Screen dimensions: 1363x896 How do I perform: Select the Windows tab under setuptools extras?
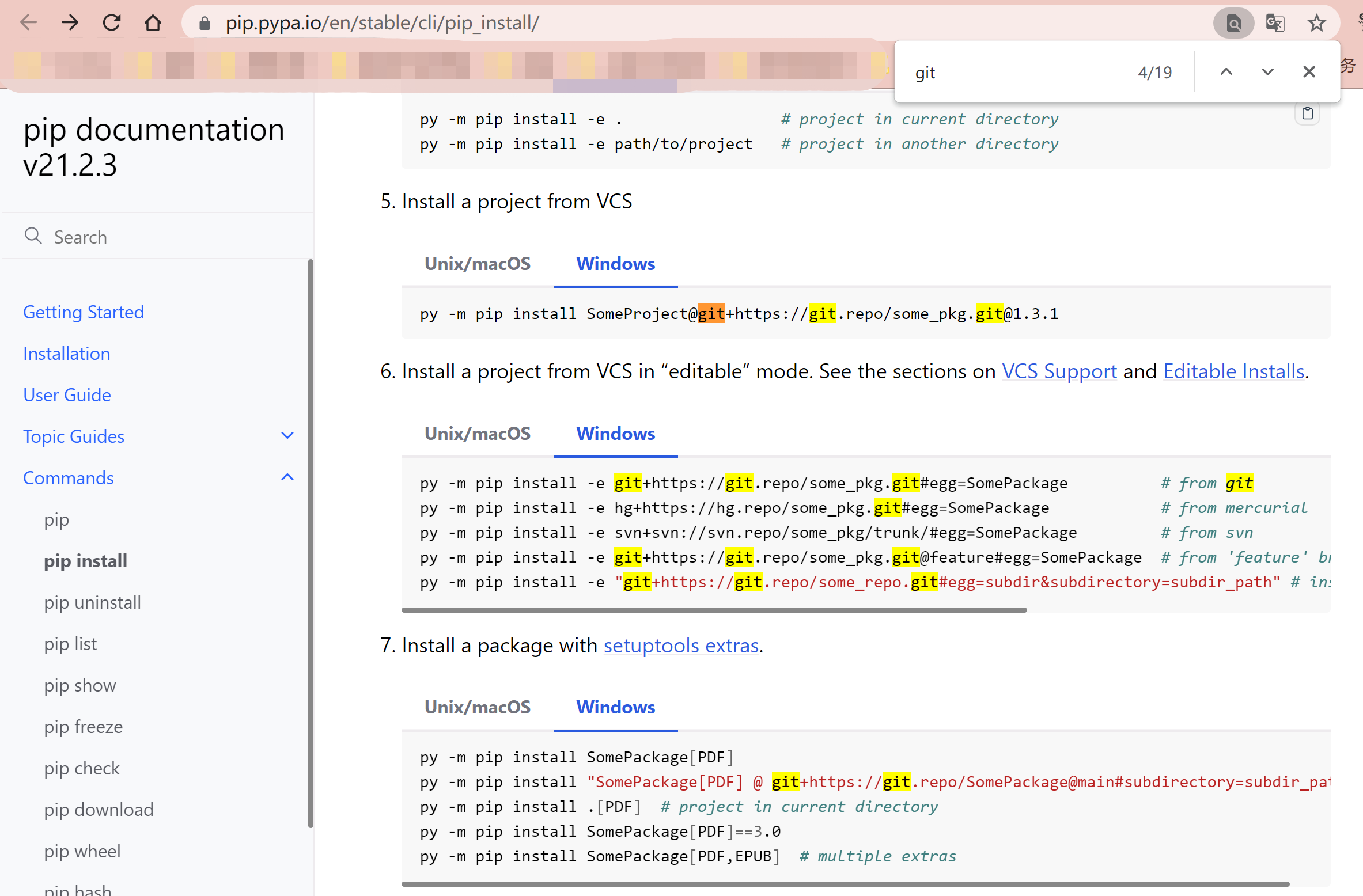[x=615, y=707]
